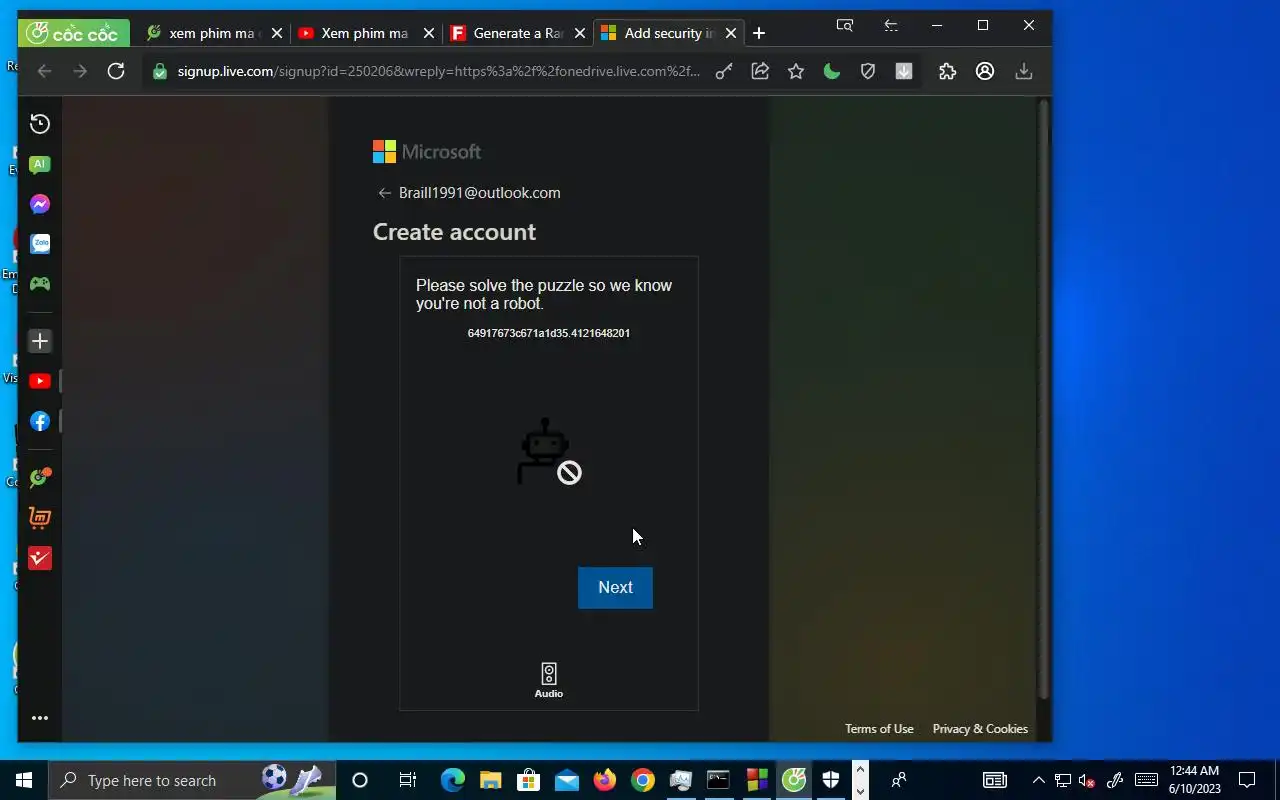Viewport: 1280px width, 800px height.
Task: Open Mail app from taskbar
Action: point(567,780)
